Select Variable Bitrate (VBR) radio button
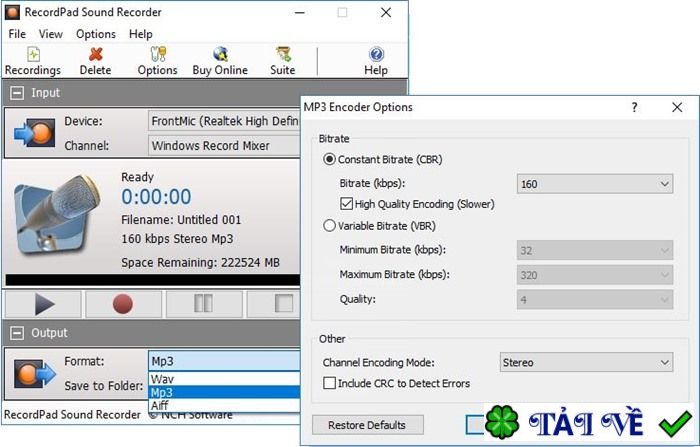The image size is (700, 447). [329, 226]
